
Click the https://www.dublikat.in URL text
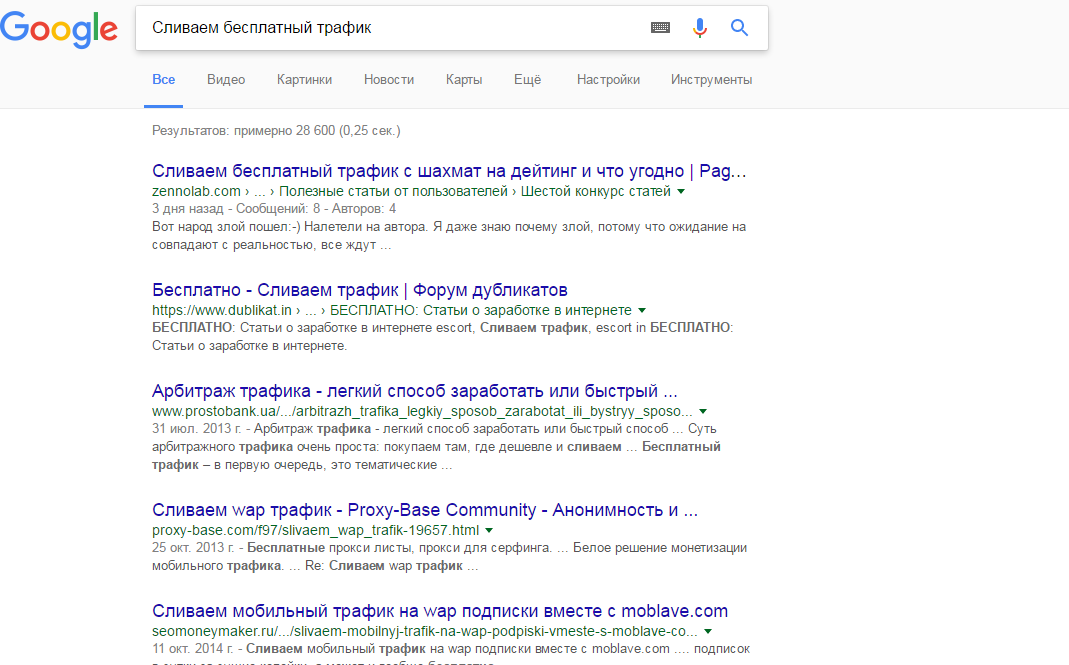[391, 310]
